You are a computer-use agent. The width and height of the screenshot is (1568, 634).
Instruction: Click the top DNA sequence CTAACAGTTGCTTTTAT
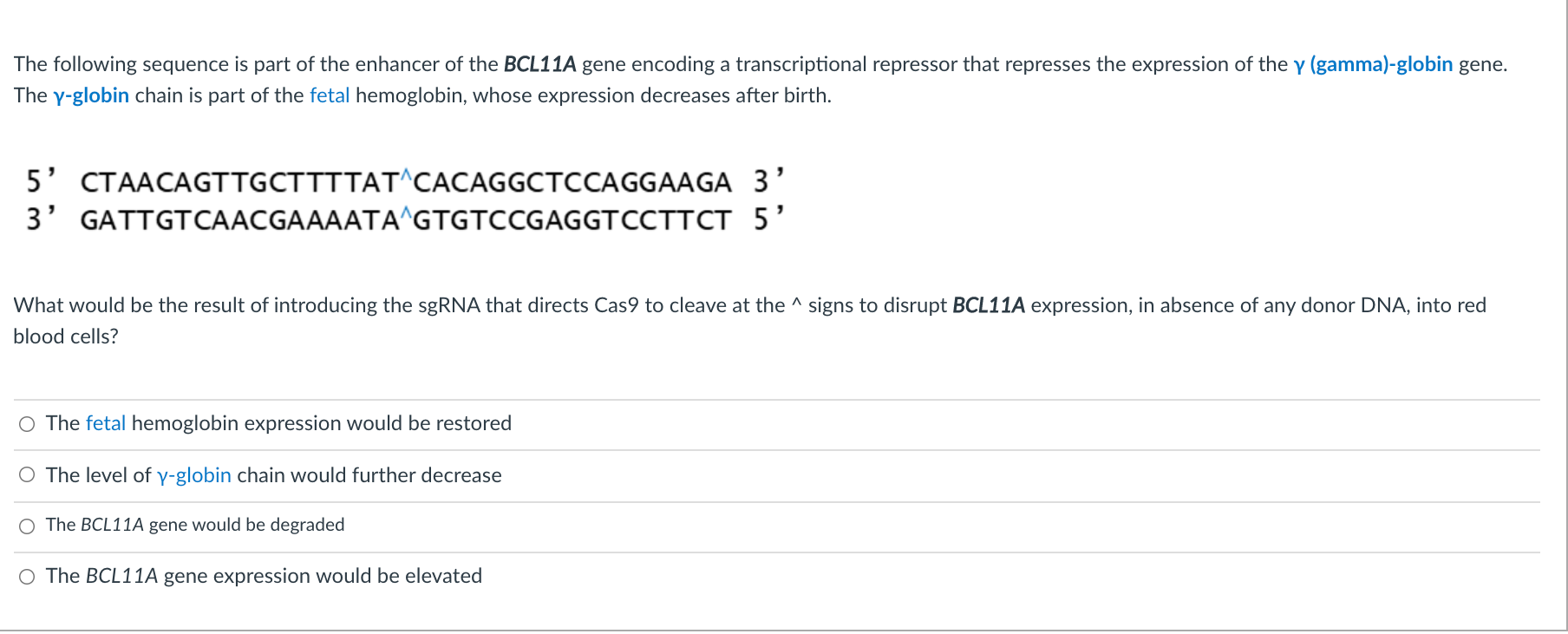[x=238, y=182]
